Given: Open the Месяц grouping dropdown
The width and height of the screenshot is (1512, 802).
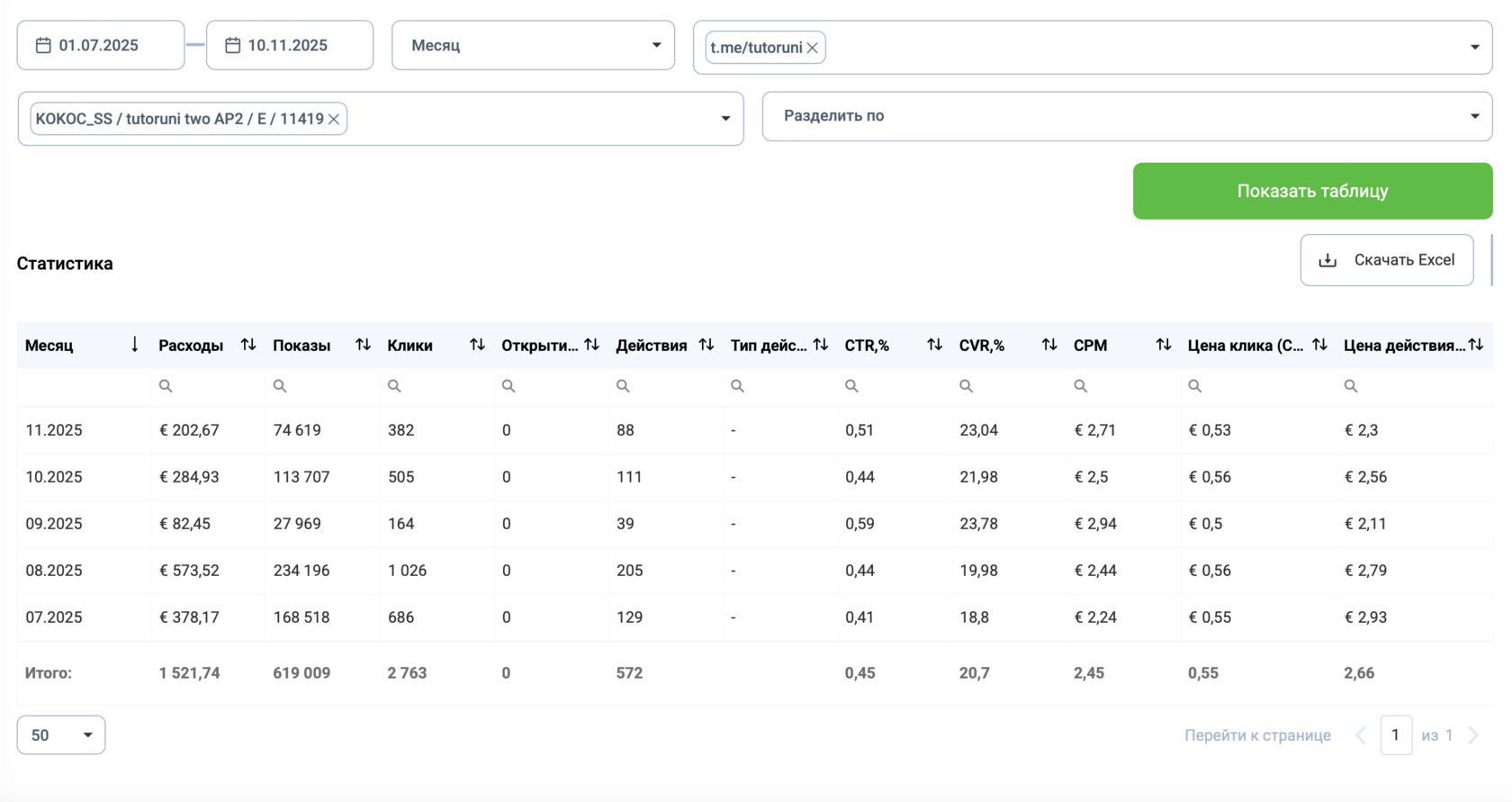Looking at the screenshot, I should (x=533, y=45).
